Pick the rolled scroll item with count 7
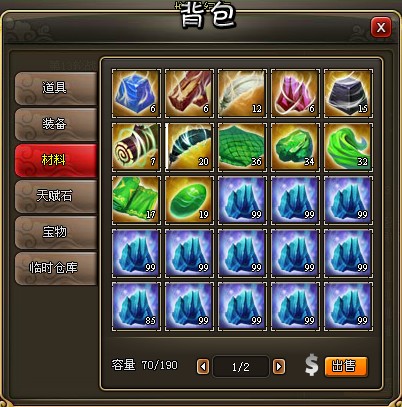 pos(136,147)
